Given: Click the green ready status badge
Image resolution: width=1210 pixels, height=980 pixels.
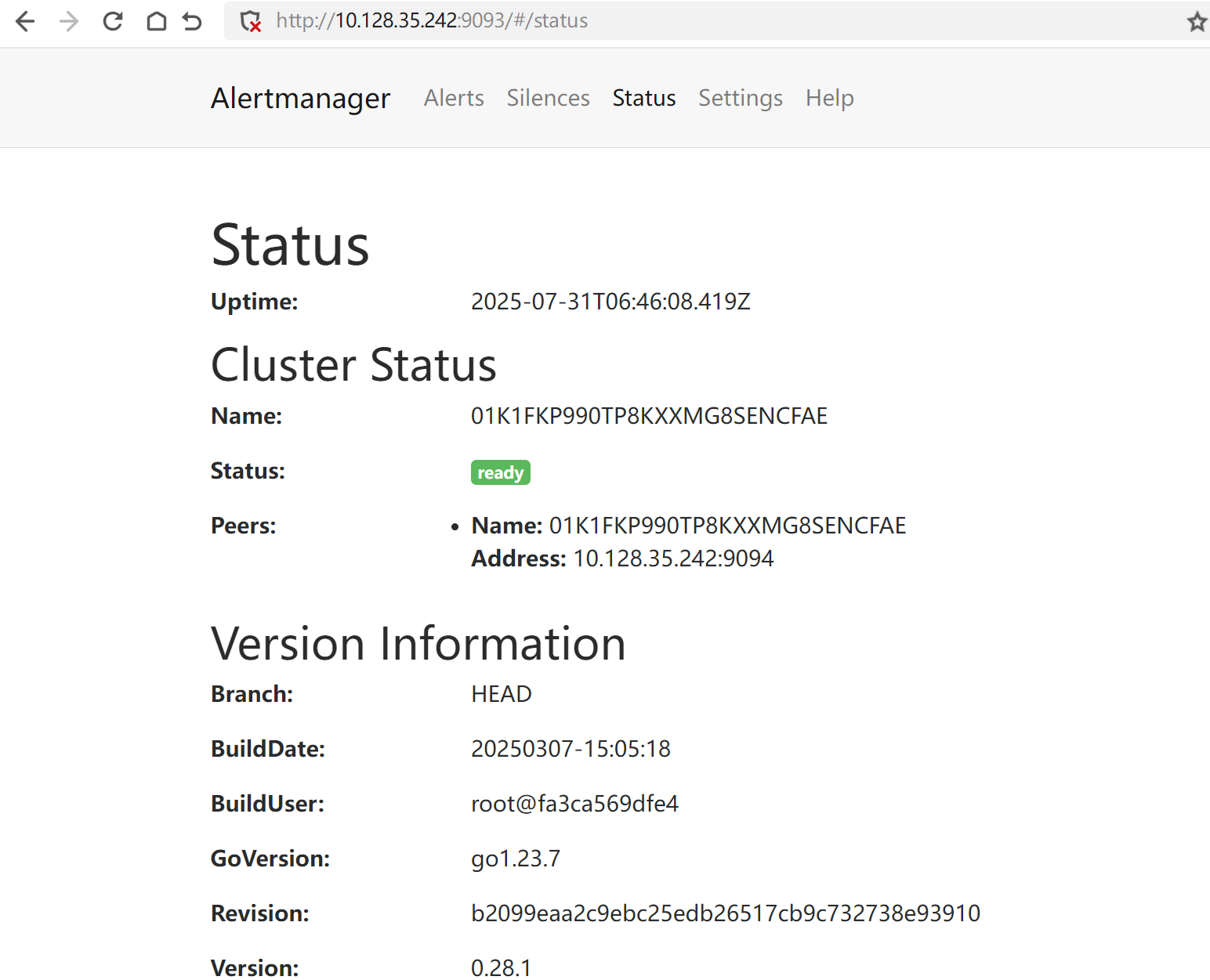Looking at the screenshot, I should point(501,472).
